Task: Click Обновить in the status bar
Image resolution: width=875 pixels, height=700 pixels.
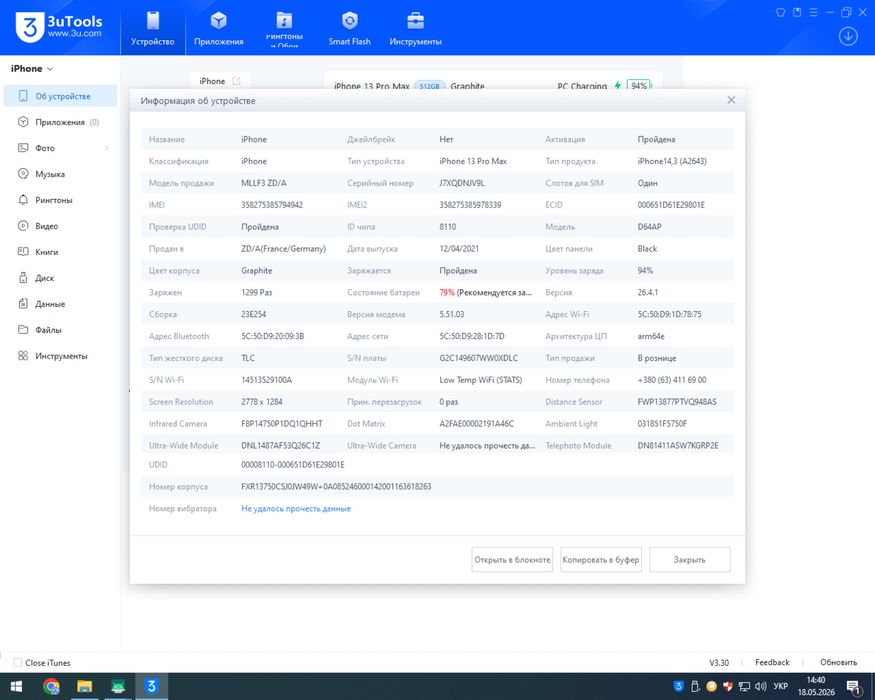Action: pyautogui.click(x=838, y=662)
